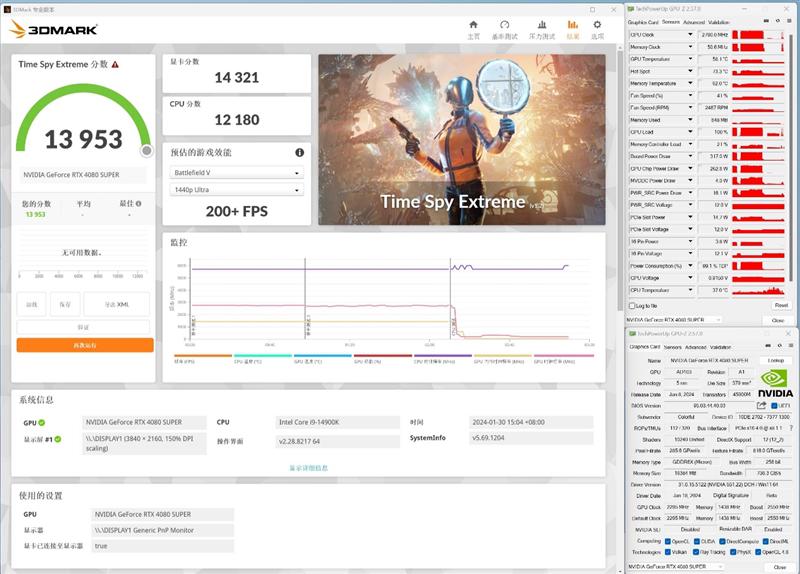800x574 pixels.
Task: Toggle the PhysX checkbox
Action: click(x=733, y=552)
